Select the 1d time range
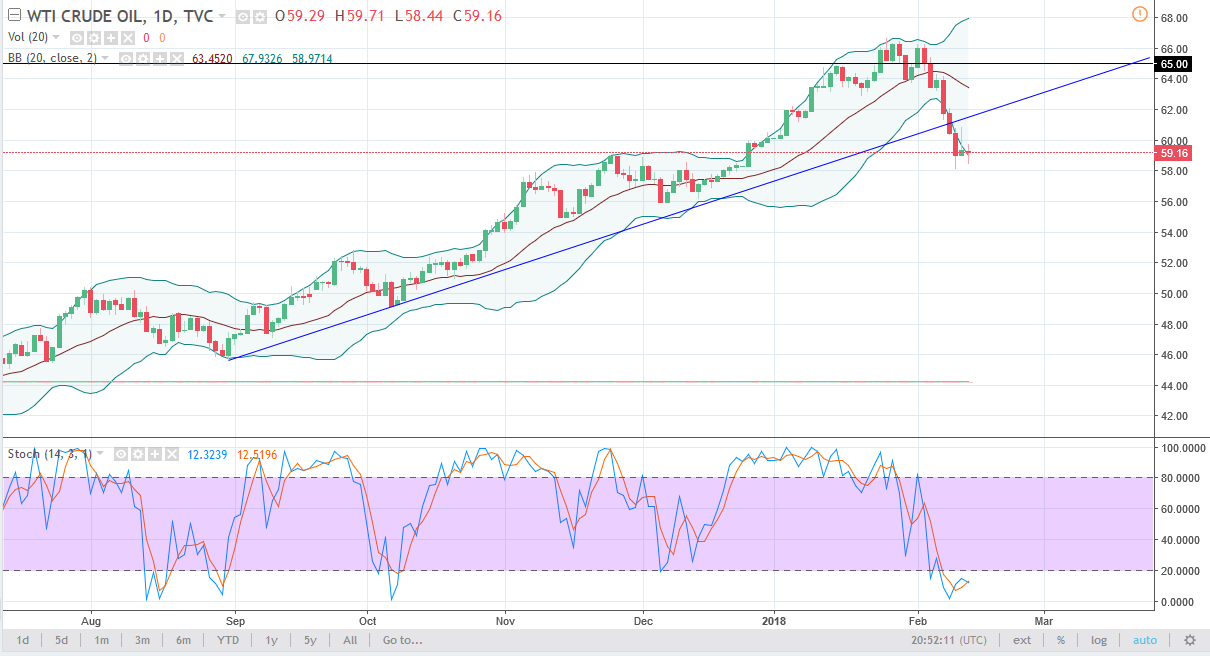 (22, 640)
